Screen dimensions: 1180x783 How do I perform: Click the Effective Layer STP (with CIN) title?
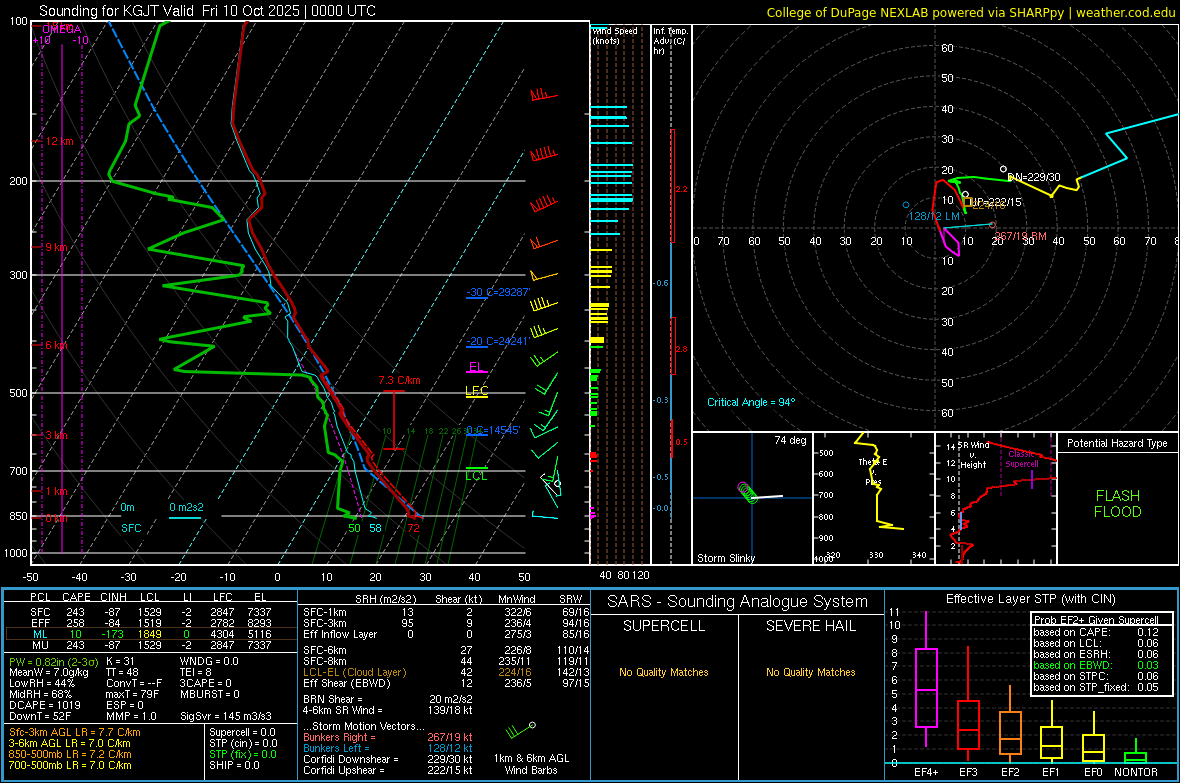coord(1030,599)
